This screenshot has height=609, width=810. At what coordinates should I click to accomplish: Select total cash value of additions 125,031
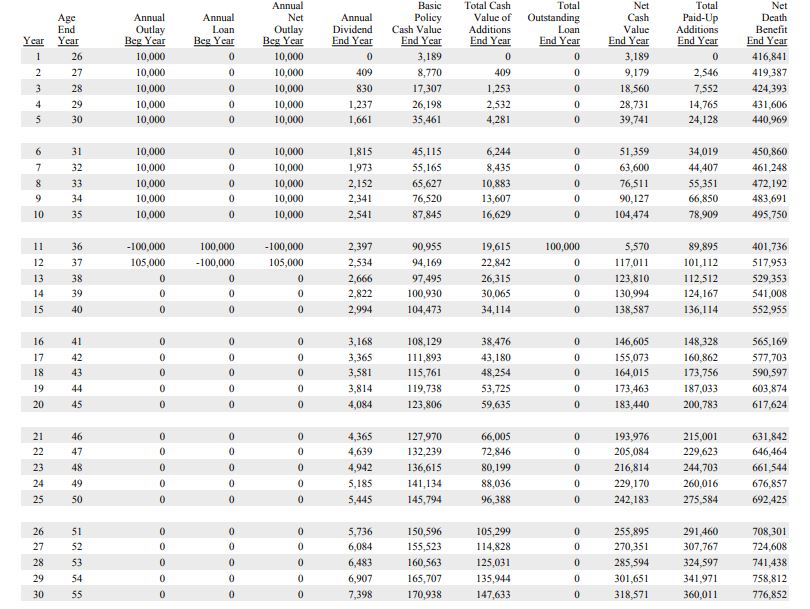(x=493, y=563)
